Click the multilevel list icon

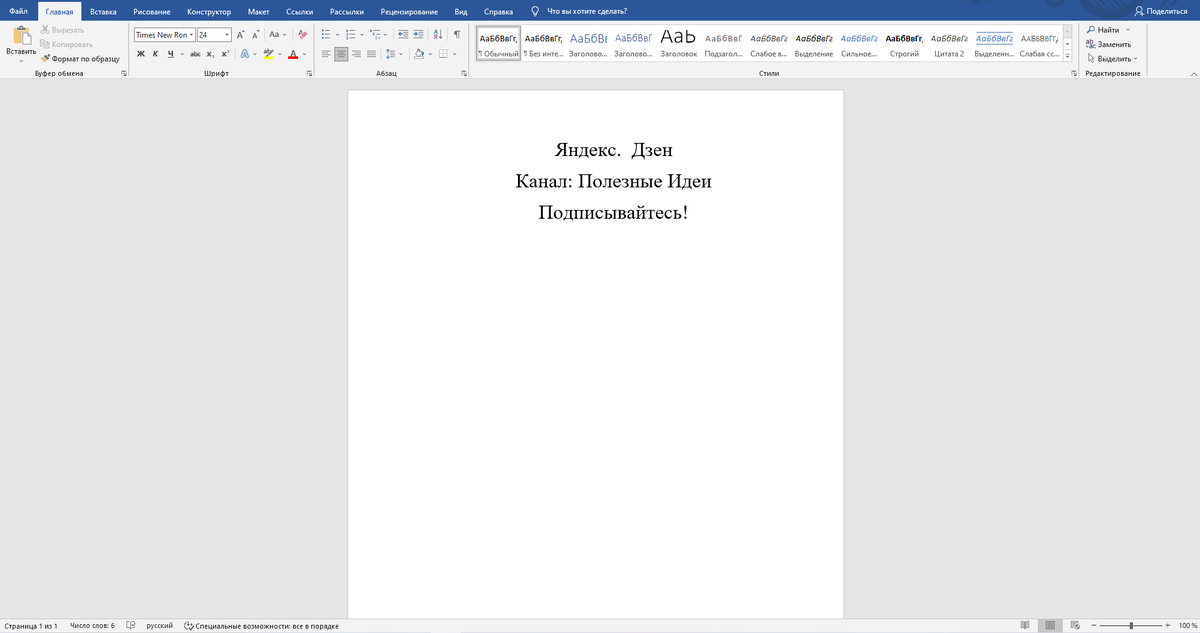tap(375, 34)
